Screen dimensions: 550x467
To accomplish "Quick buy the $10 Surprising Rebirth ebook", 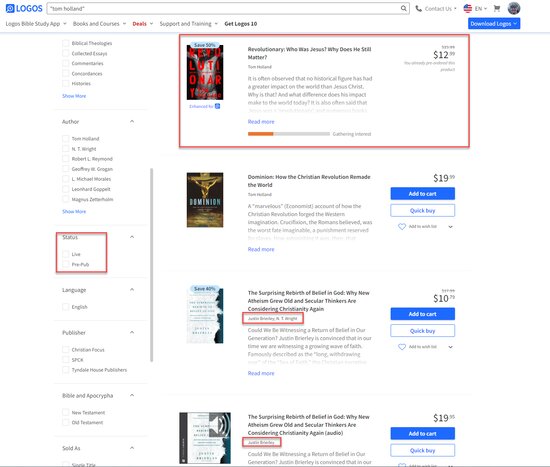I will 422,331.
